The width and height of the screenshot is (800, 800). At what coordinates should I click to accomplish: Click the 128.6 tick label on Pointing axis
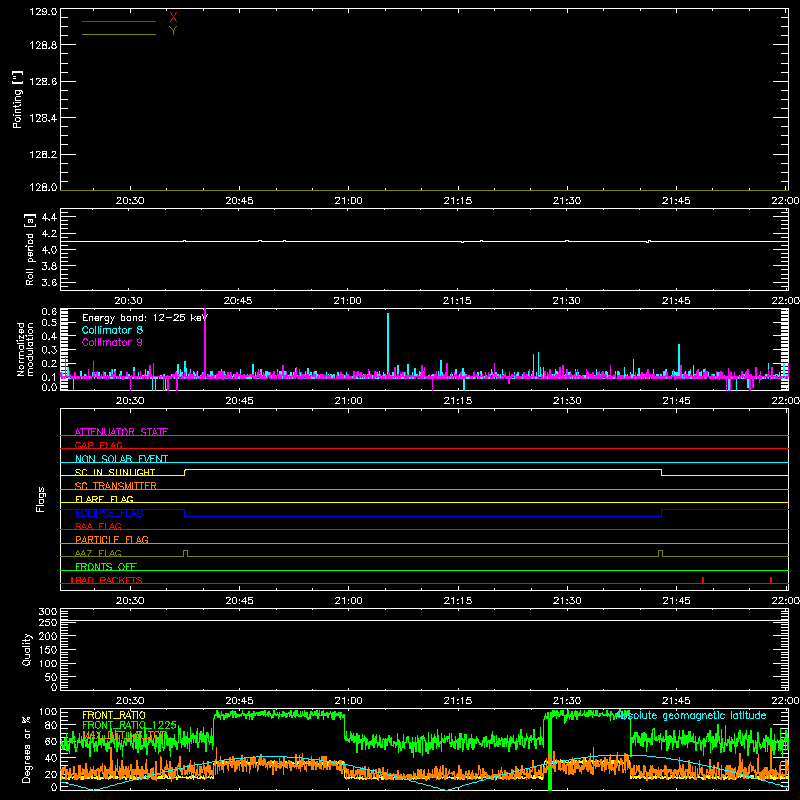tap(43, 81)
